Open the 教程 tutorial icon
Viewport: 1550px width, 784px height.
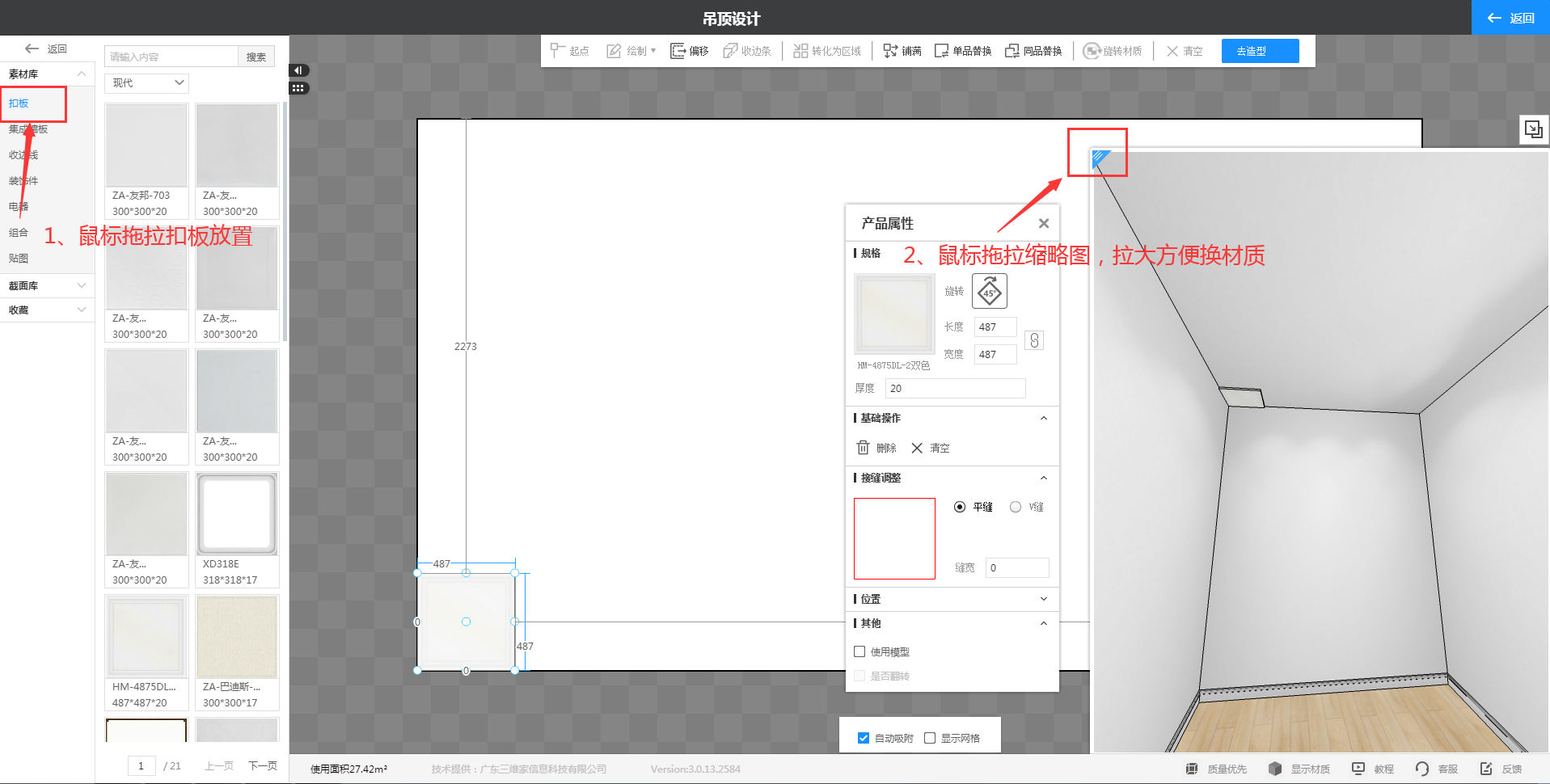pos(1358,769)
